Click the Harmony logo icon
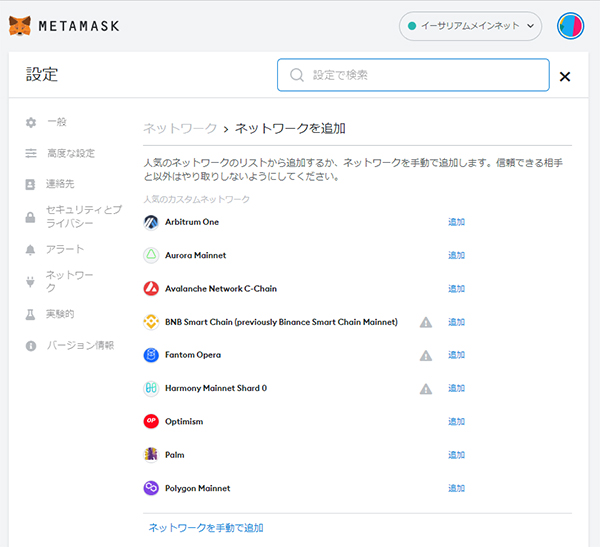This screenshot has width=600, height=547. 151,389
